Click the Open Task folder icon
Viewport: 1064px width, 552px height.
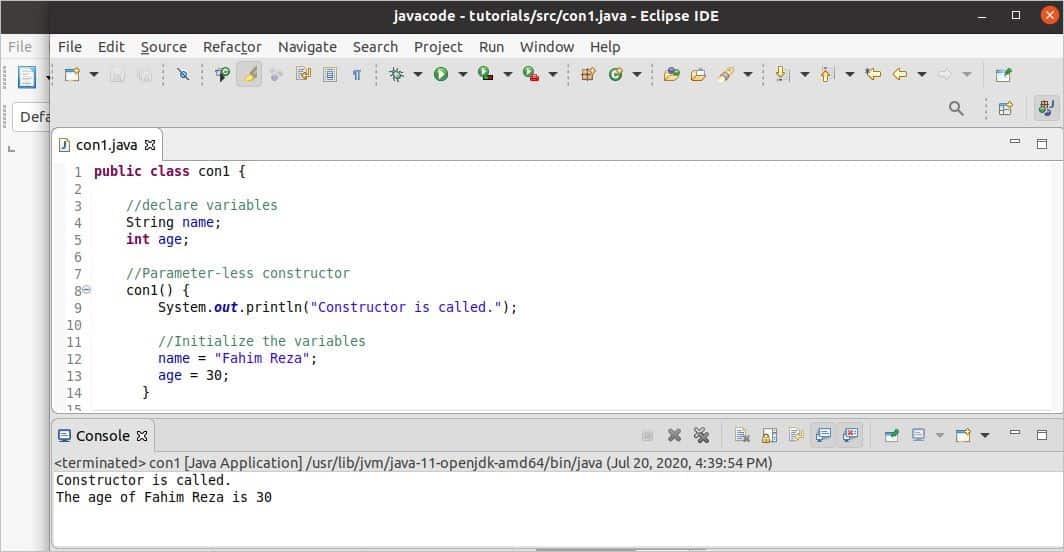tap(698, 75)
